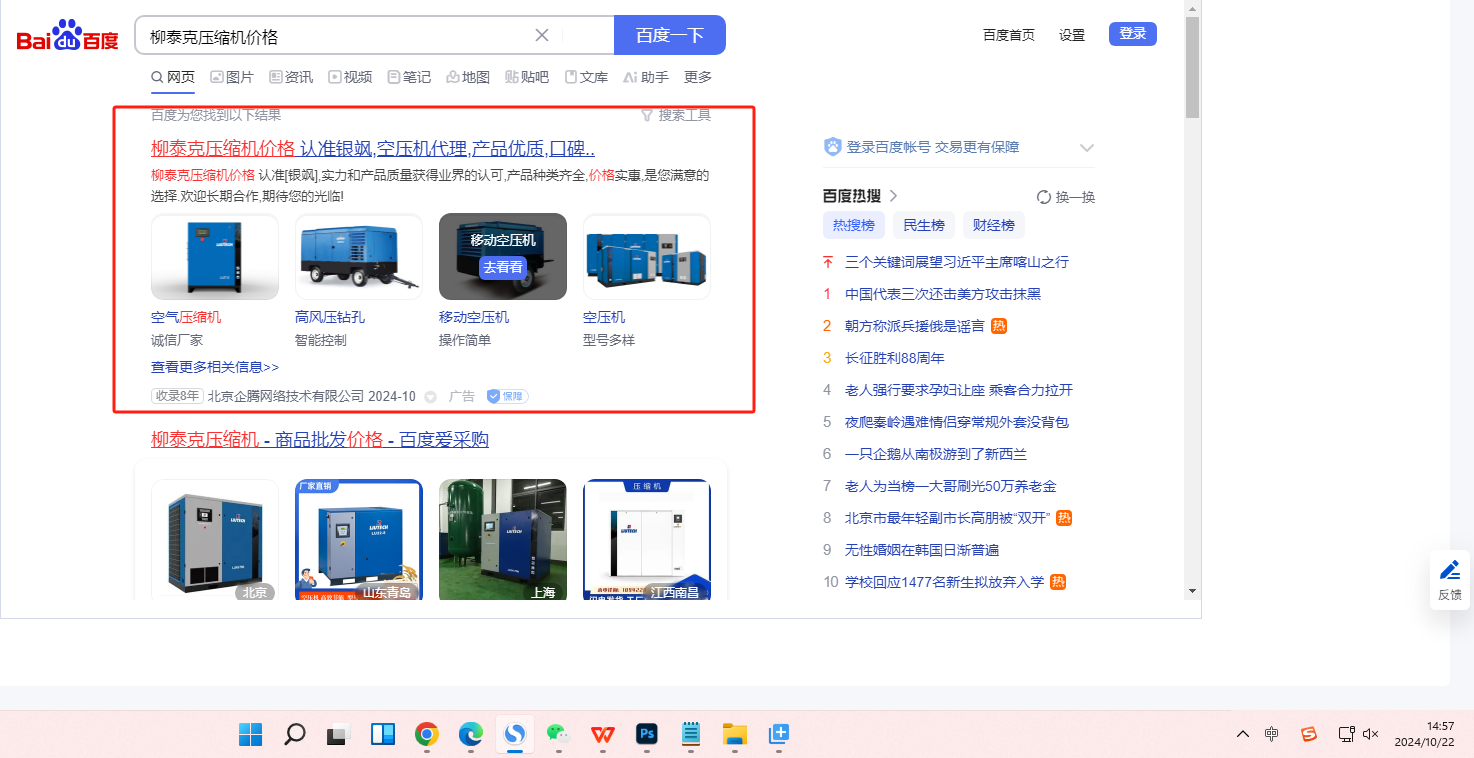
Task: Switch to the 图片 tab
Action: [232, 77]
